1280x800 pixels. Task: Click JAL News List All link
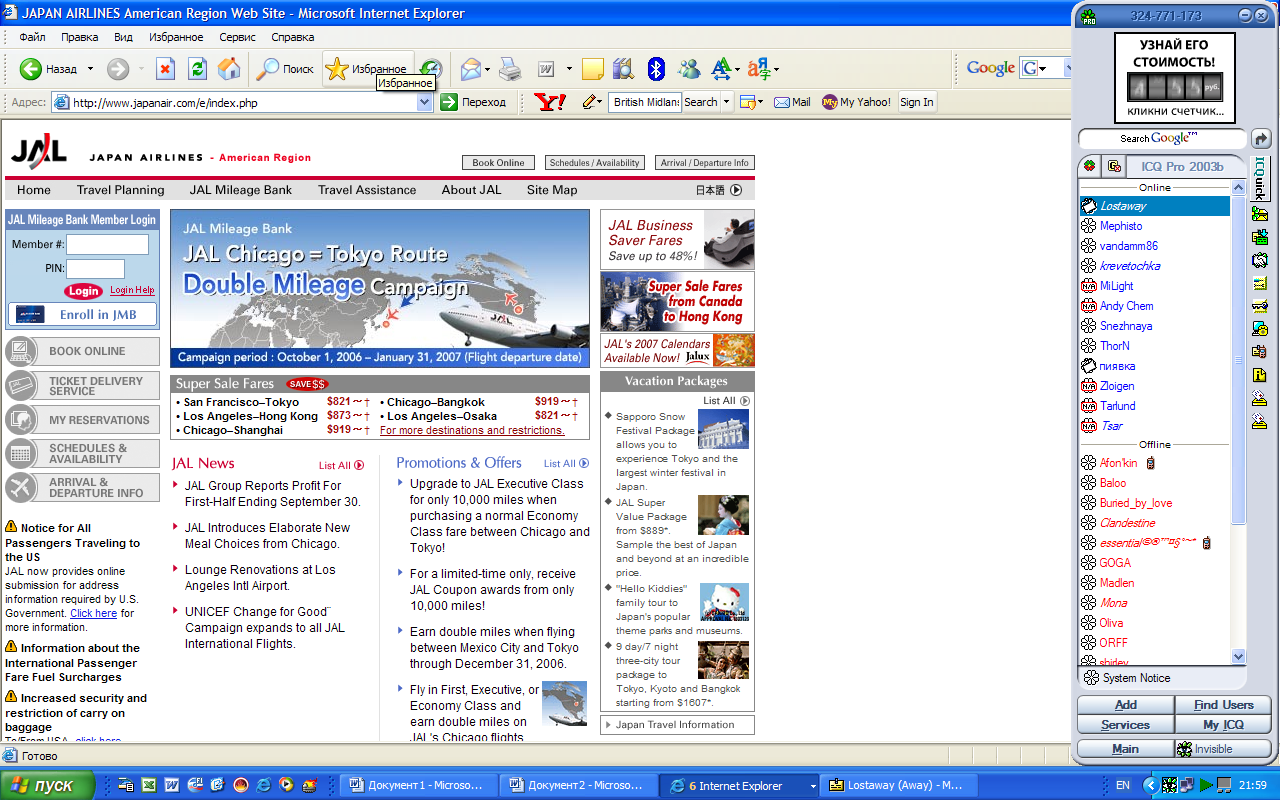341,465
